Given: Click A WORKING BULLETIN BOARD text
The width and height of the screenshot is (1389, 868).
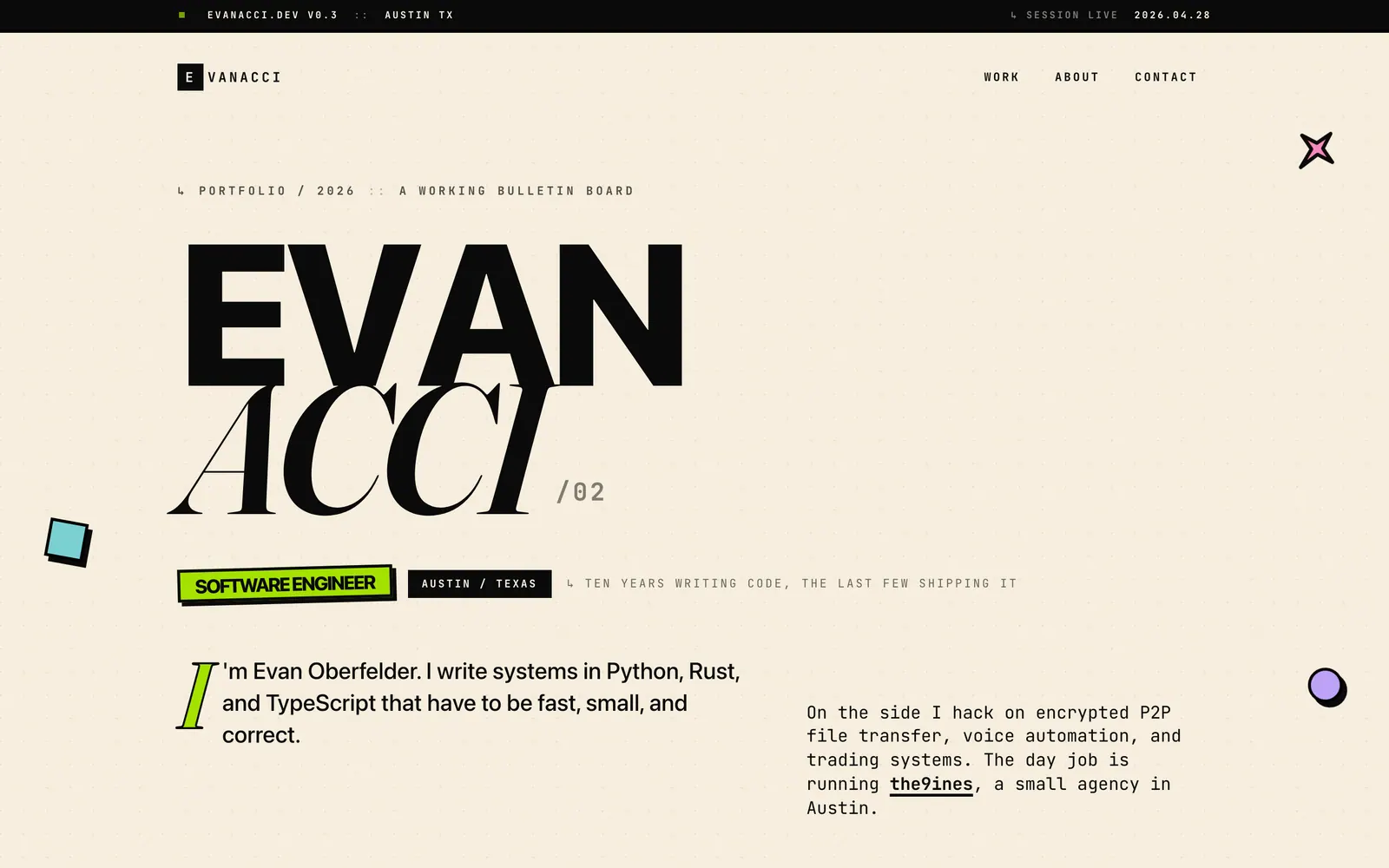Looking at the screenshot, I should 517,191.
